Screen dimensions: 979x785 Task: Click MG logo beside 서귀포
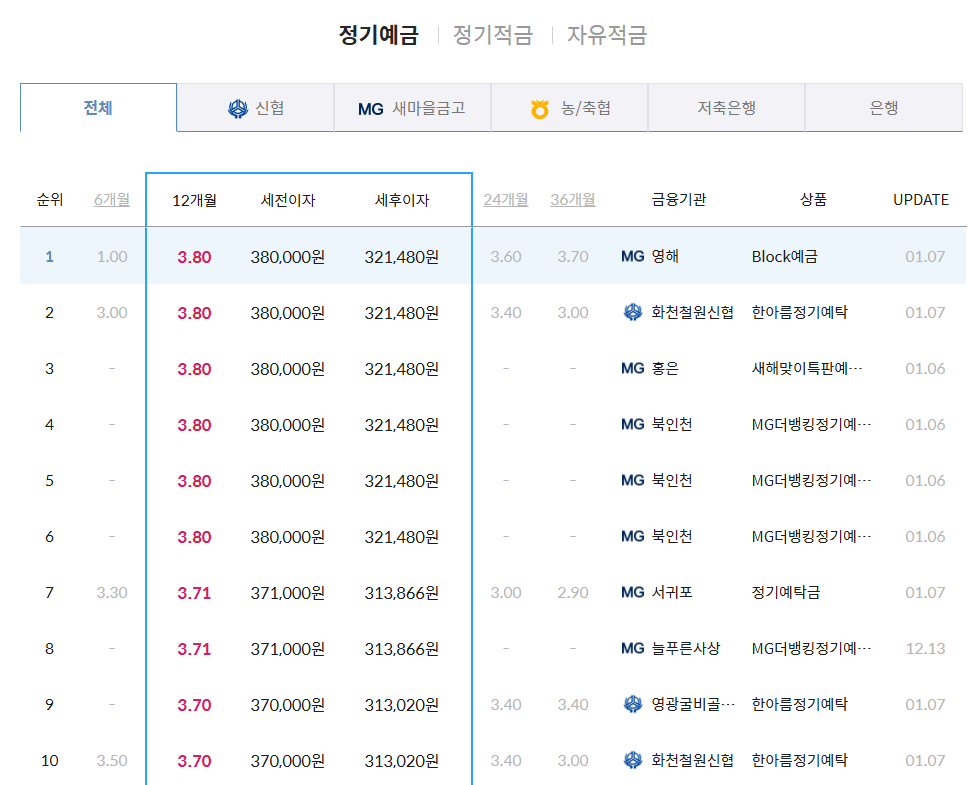(x=632, y=593)
